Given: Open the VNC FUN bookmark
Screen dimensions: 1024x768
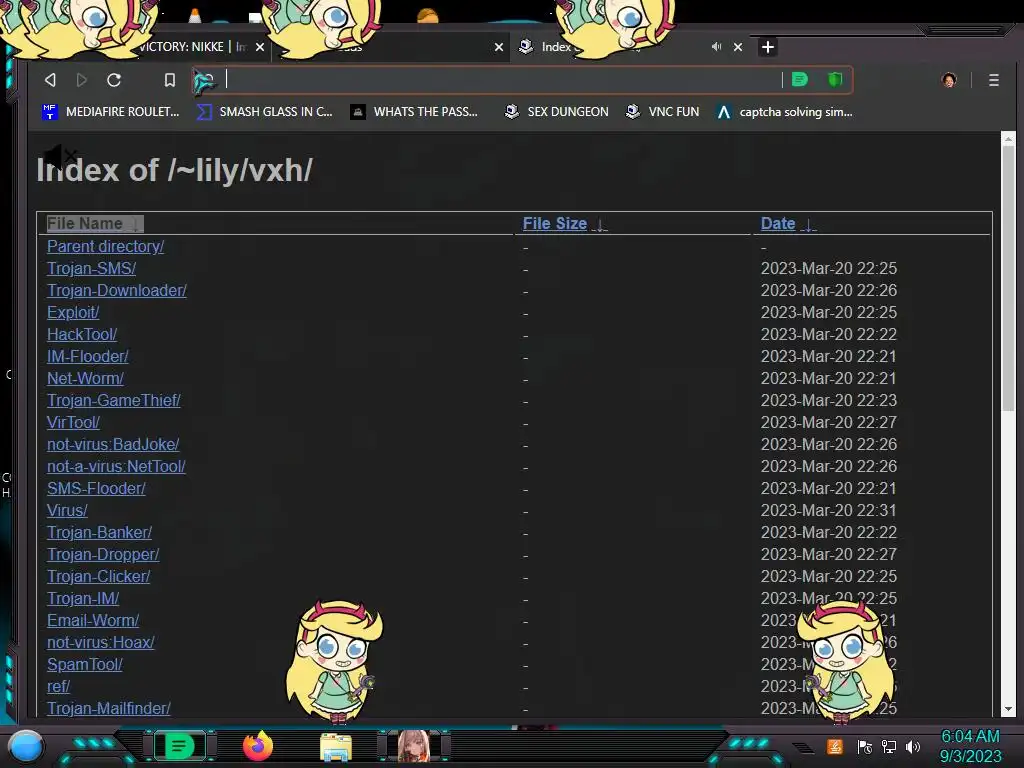Looking at the screenshot, I should 662,112.
